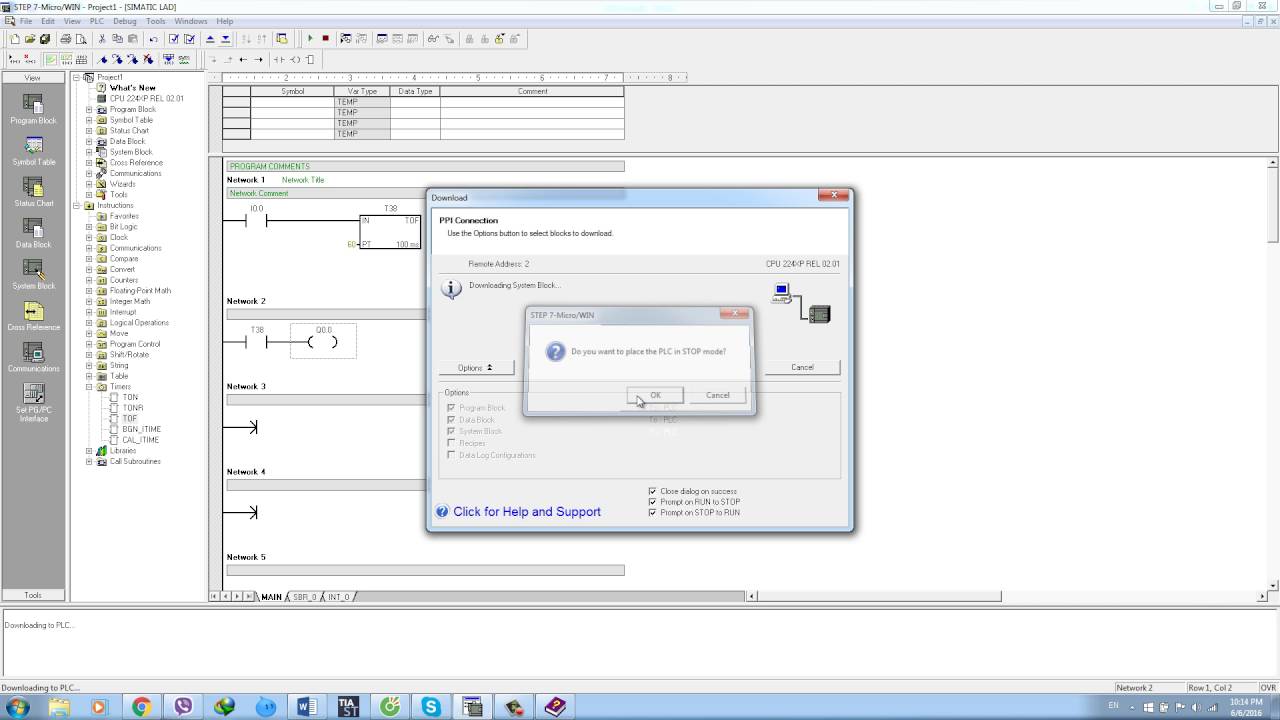The height and width of the screenshot is (720, 1280).
Task: Collapse the Options expander button
Action: coord(477,367)
